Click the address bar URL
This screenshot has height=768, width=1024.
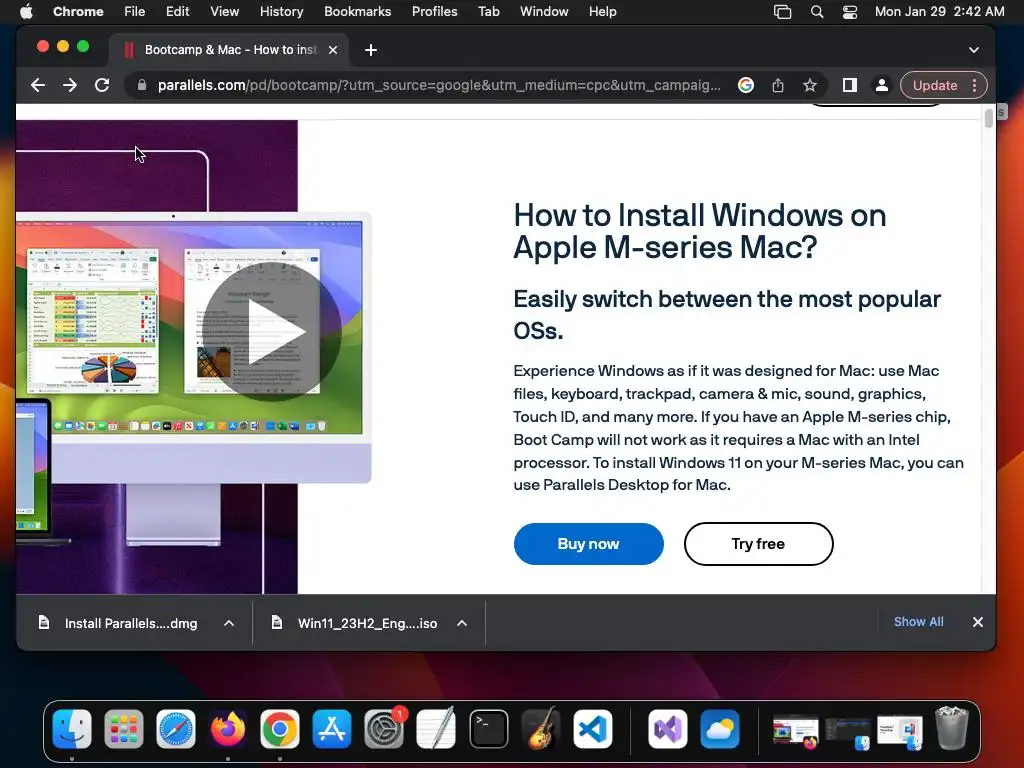(x=439, y=86)
